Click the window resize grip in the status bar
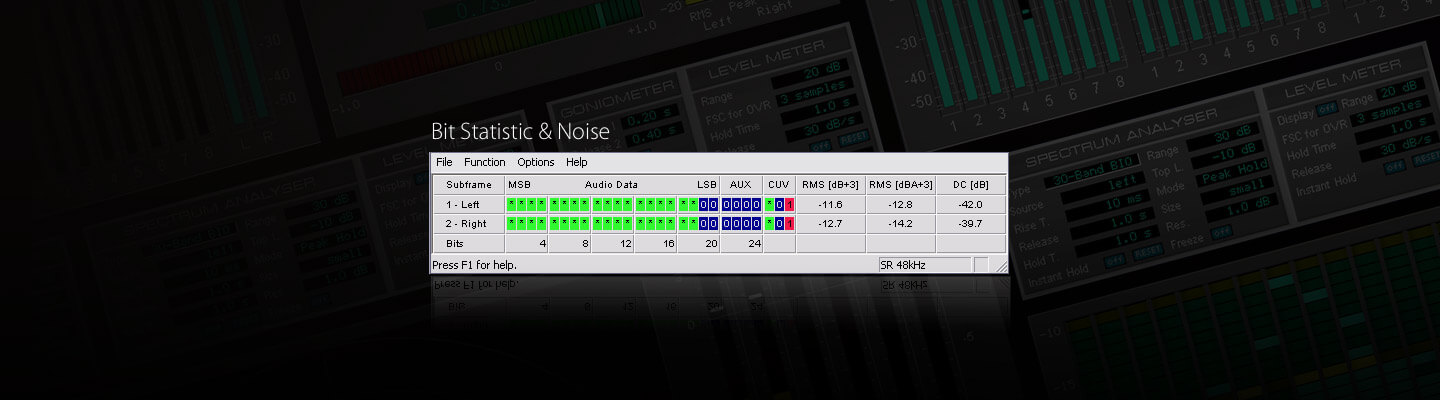 coord(1000,266)
